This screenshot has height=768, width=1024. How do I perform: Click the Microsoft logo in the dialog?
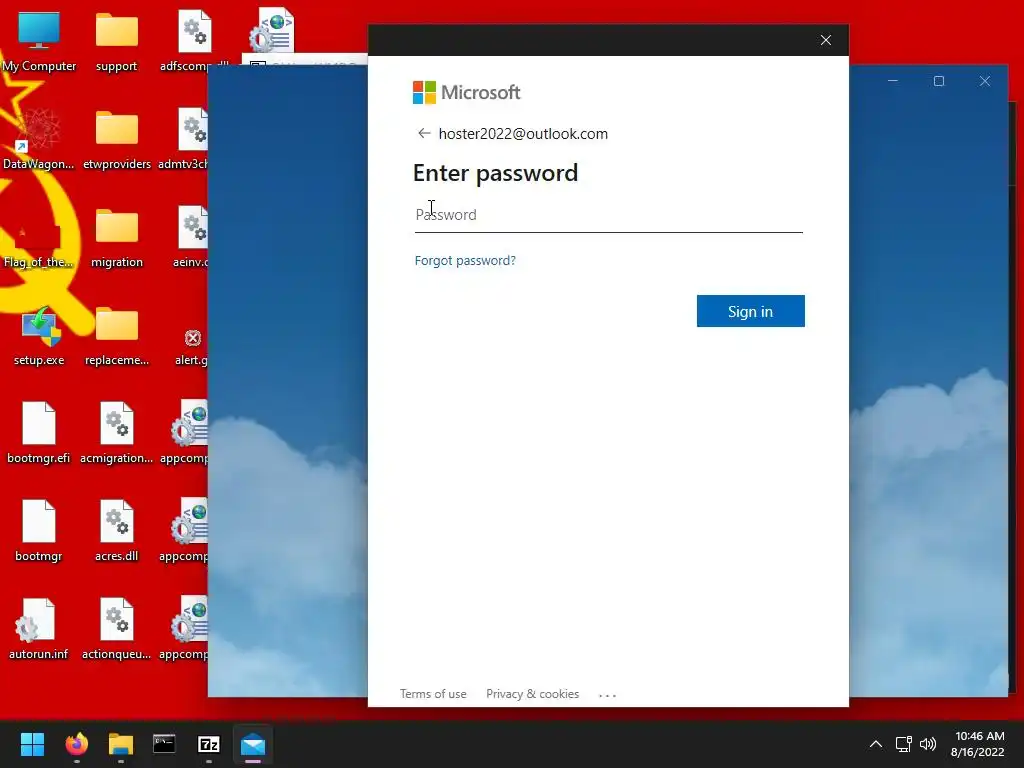466,93
